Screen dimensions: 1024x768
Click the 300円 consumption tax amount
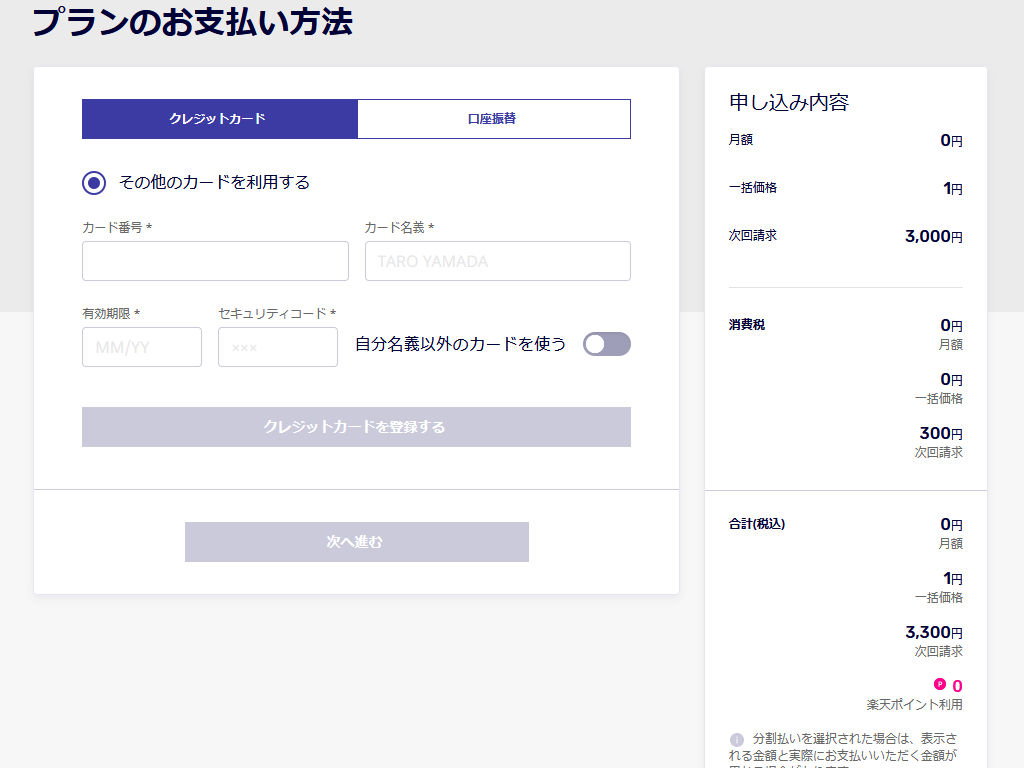[x=940, y=433]
